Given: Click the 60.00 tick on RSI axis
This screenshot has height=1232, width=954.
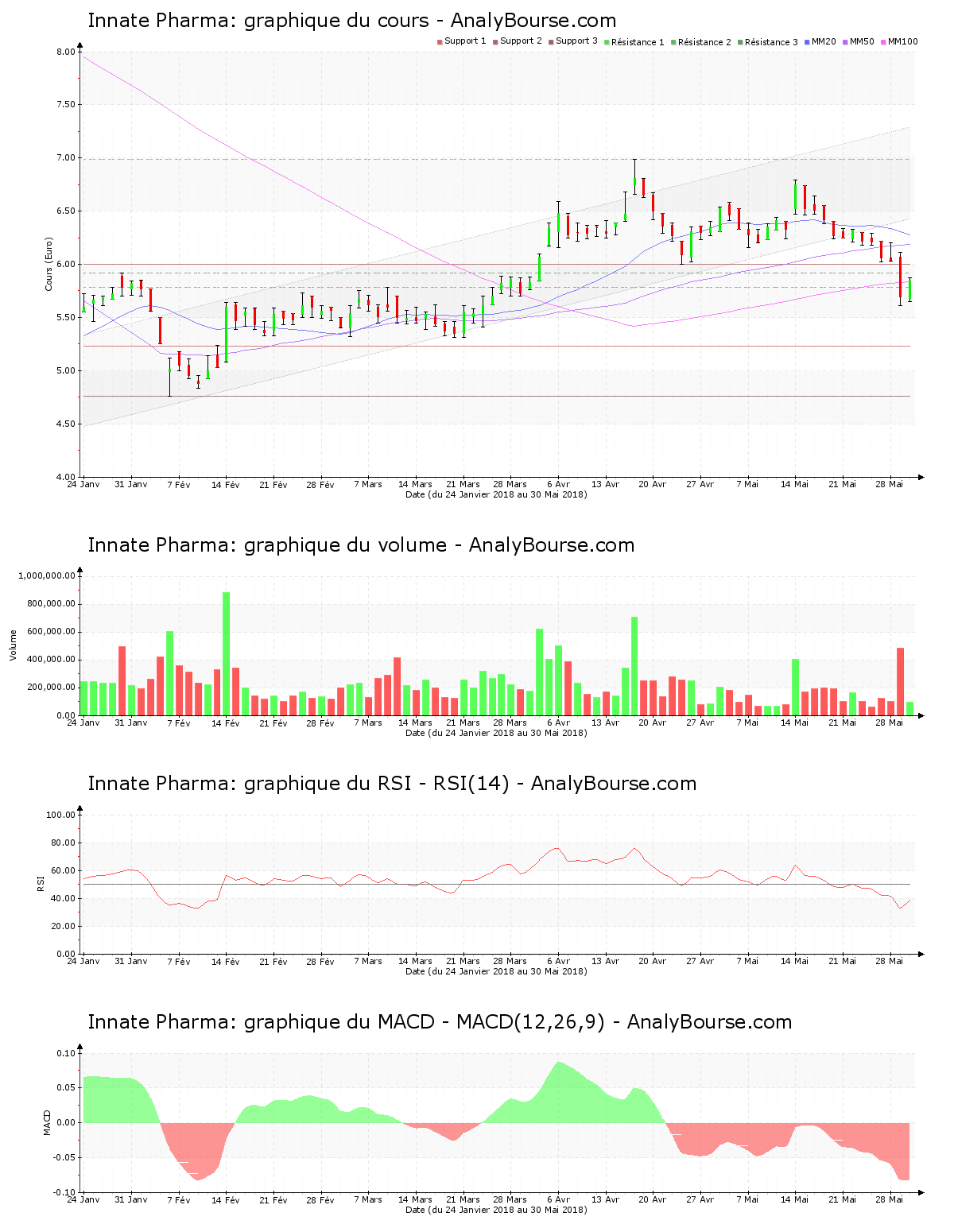Looking at the screenshot, I should (x=64, y=870).
